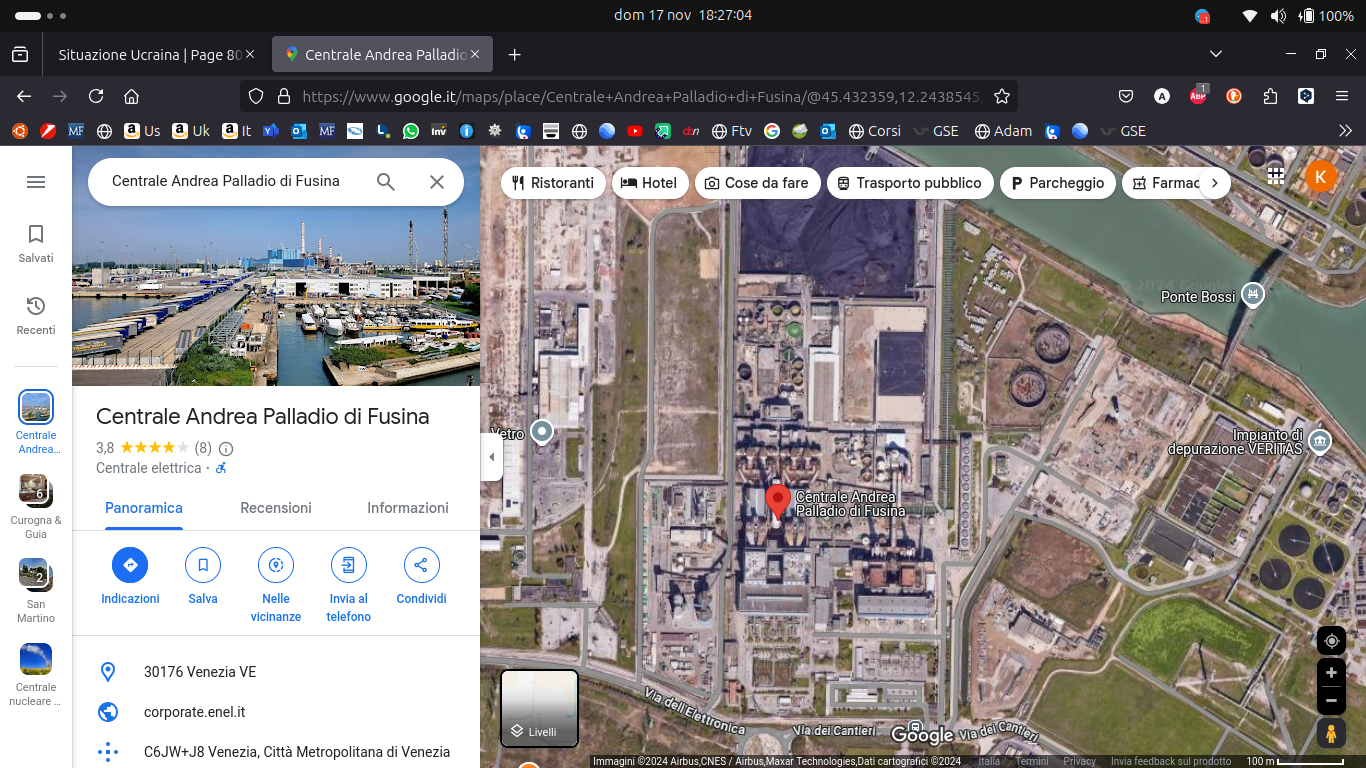Filter by Parcheggio chip
Screen dimensions: 1366x768
pyautogui.click(x=1058, y=183)
